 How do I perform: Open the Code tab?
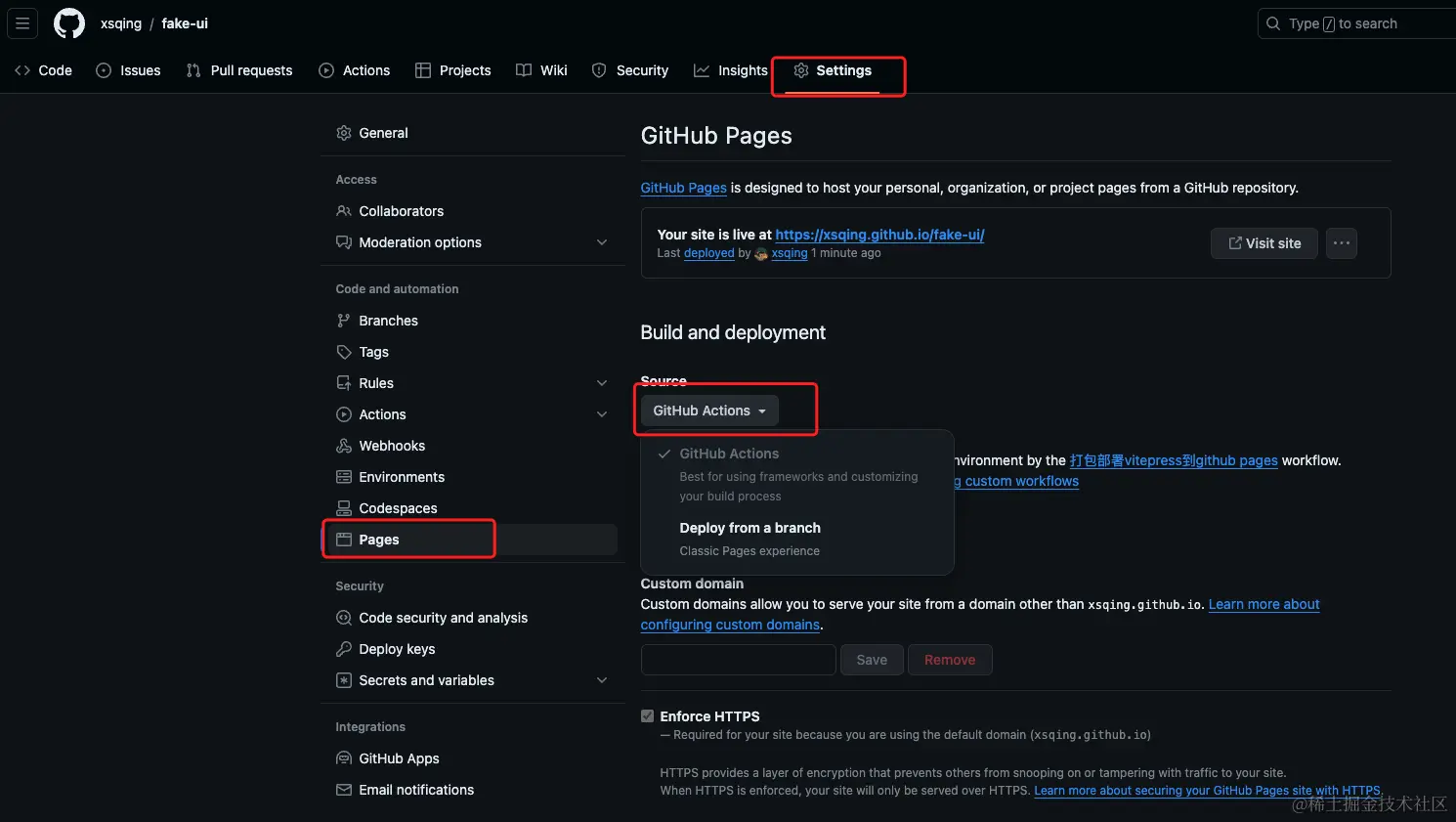[44, 70]
